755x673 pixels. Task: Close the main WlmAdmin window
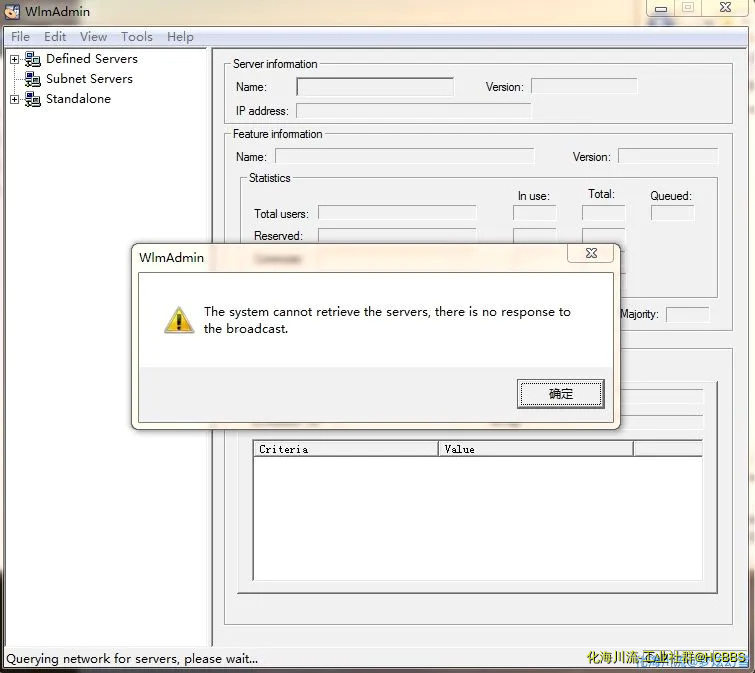tap(726, 8)
